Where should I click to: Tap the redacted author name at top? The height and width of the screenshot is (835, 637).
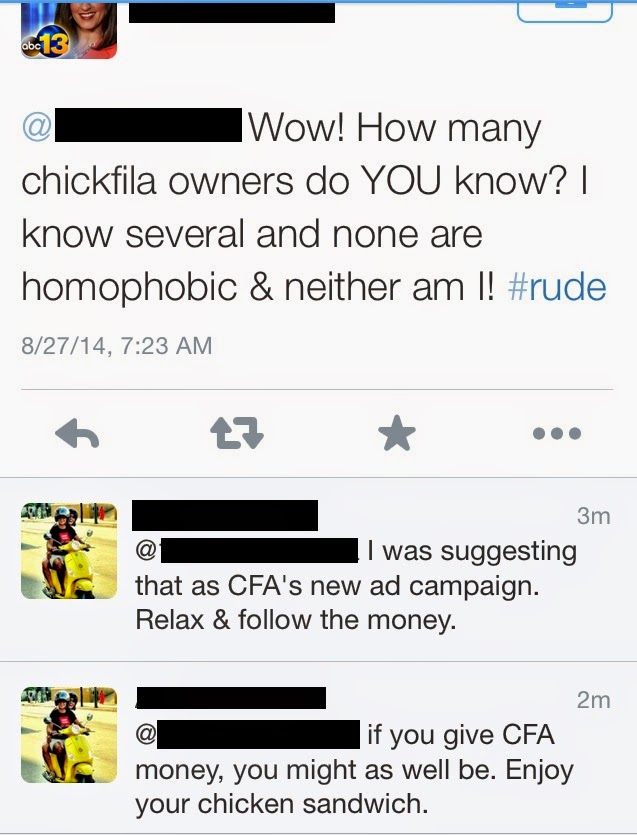coord(232,13)
